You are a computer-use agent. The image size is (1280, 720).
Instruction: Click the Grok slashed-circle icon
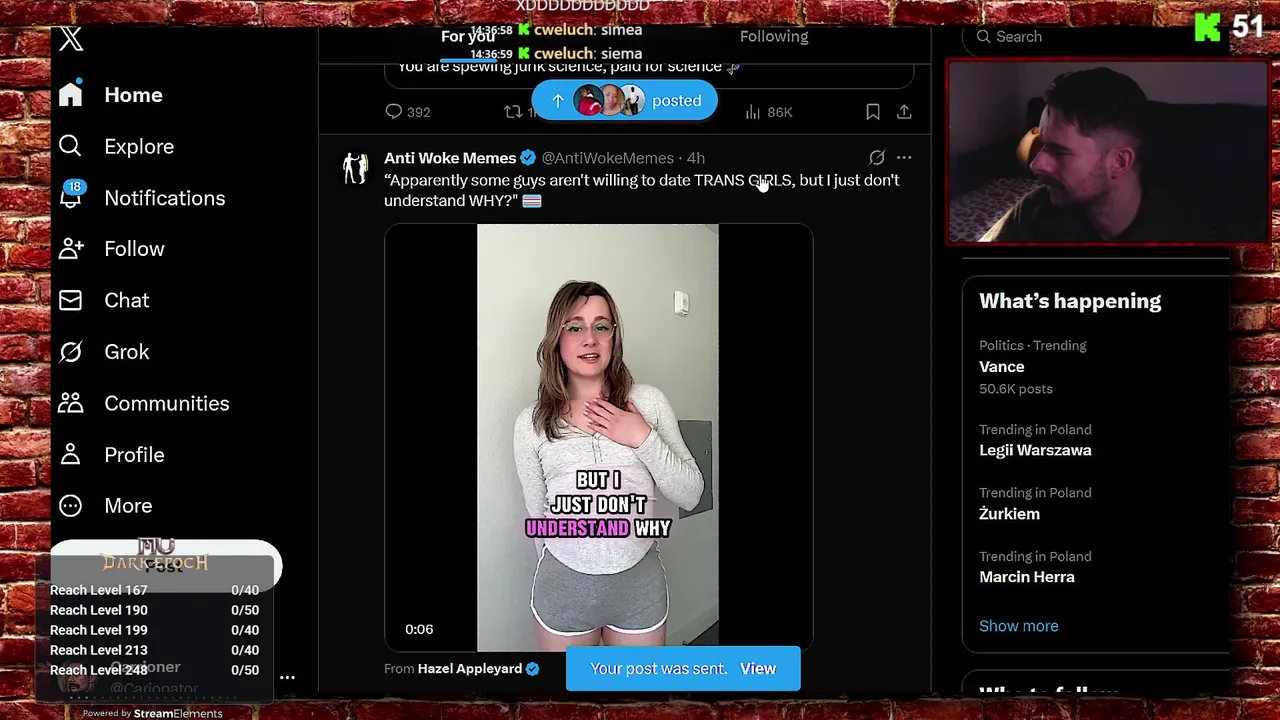(x=70, y=352)
